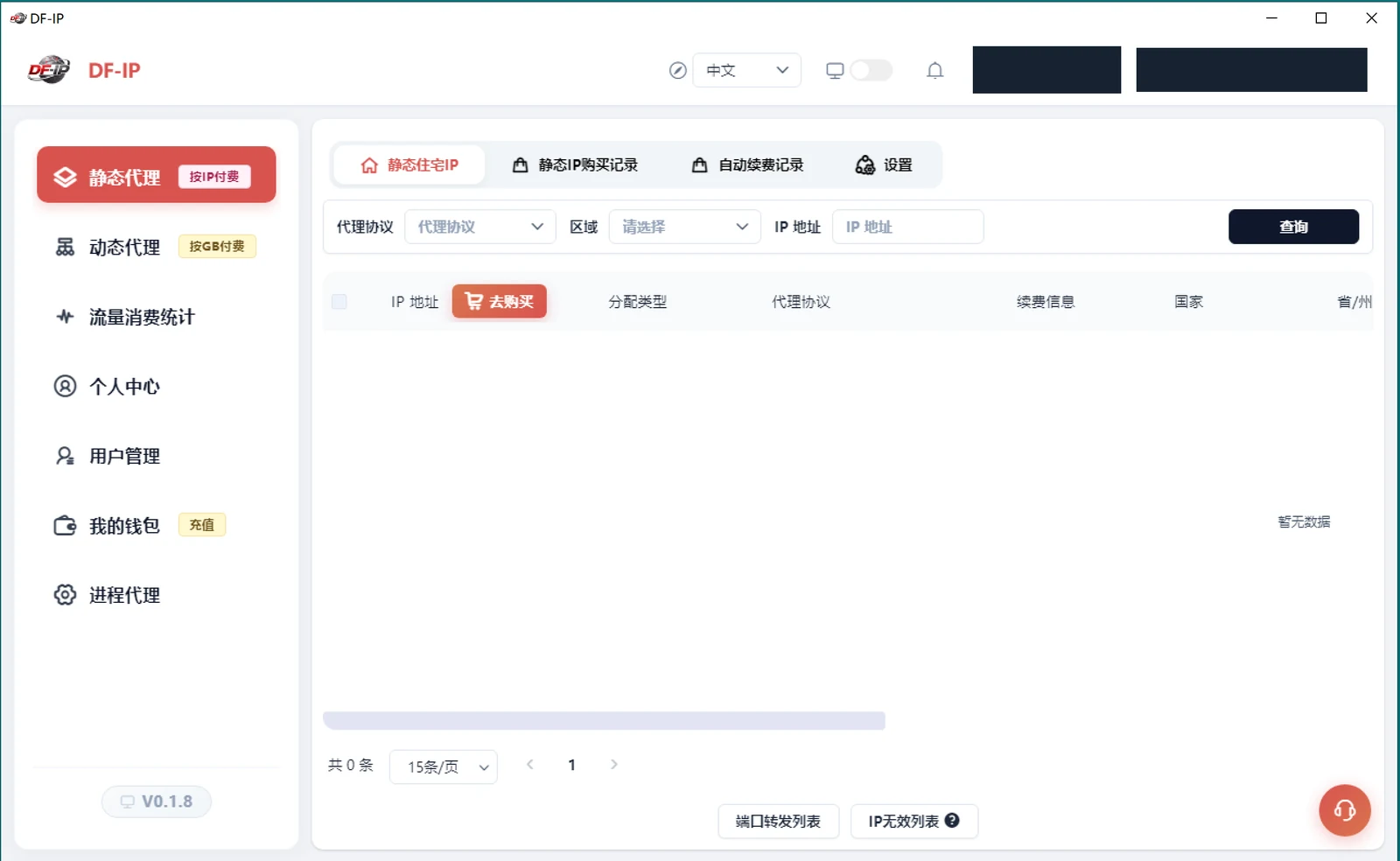Click the V0.1.8 version badge
This screenshot has width=1400, height=861.
pyautogui.click(x=156, y=801)
